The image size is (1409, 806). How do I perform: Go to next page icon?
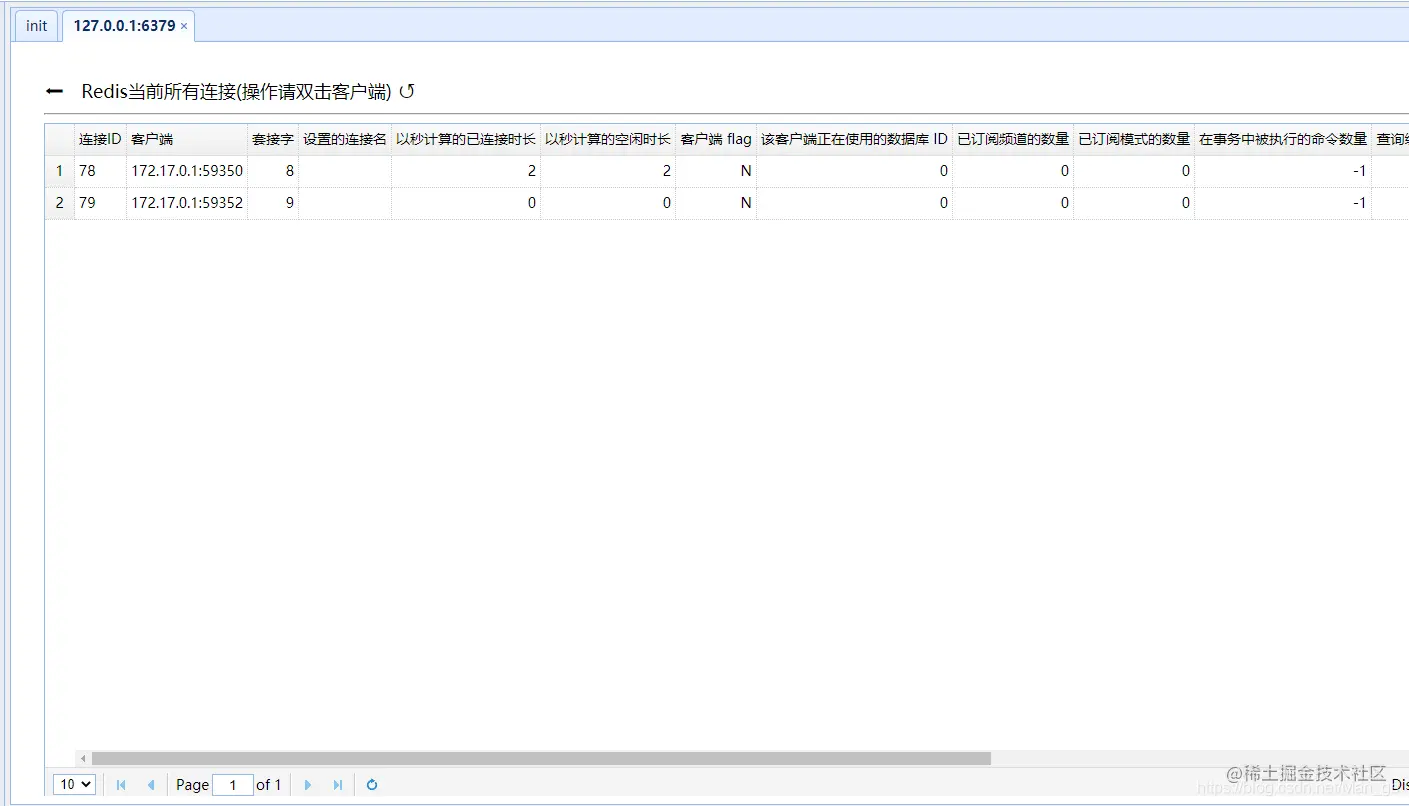(308, 785)
